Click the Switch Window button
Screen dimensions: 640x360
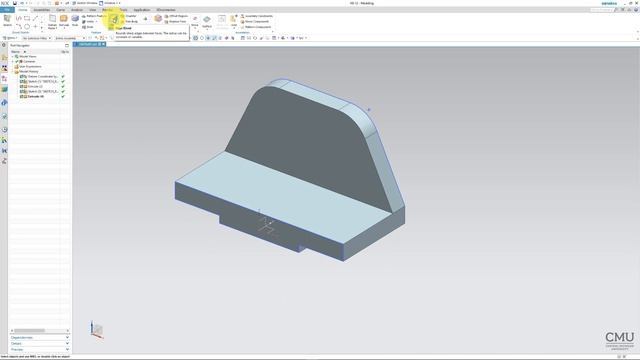[85, 3]
